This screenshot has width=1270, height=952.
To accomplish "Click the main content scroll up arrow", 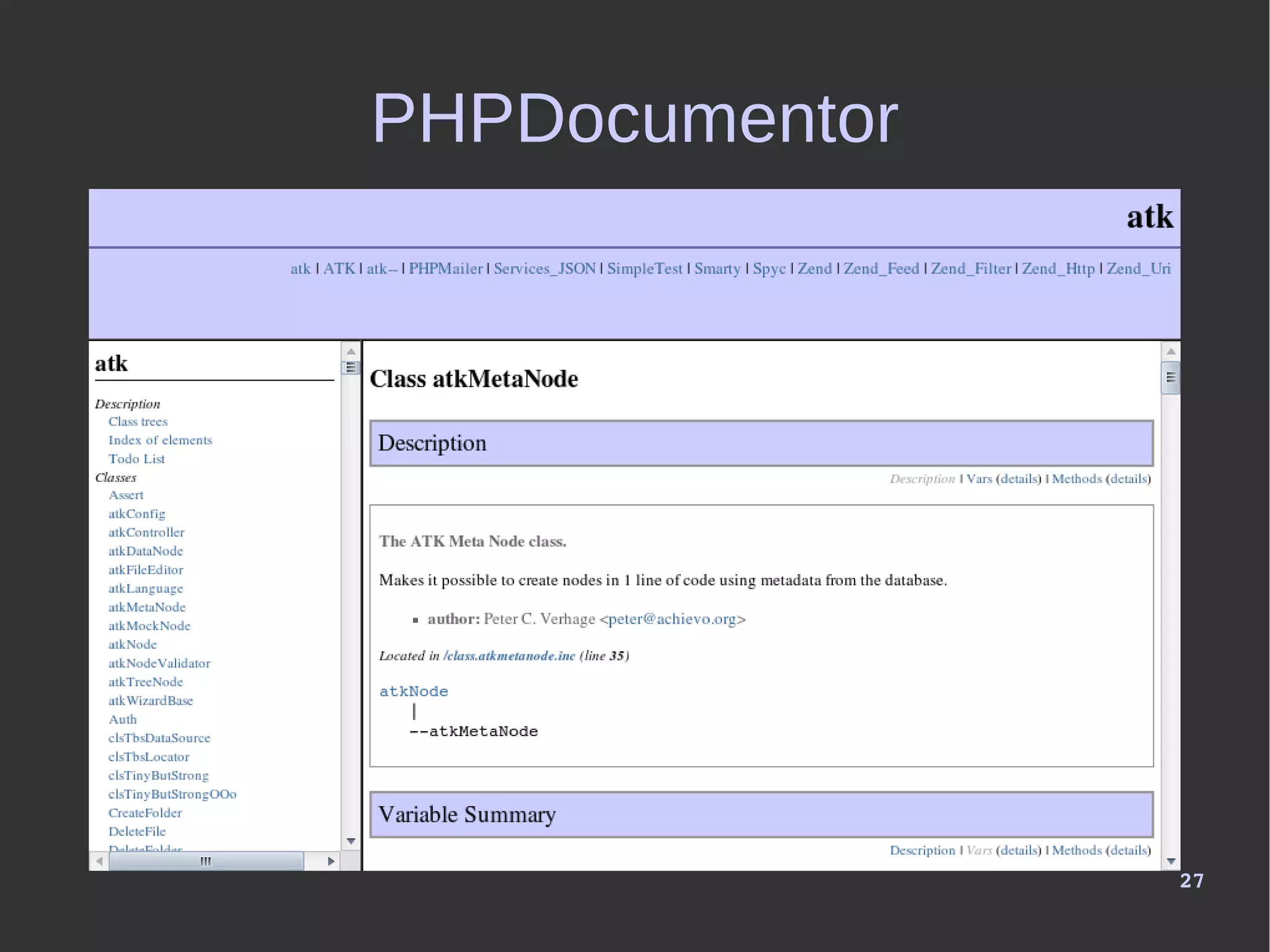I will point(1171,352).
